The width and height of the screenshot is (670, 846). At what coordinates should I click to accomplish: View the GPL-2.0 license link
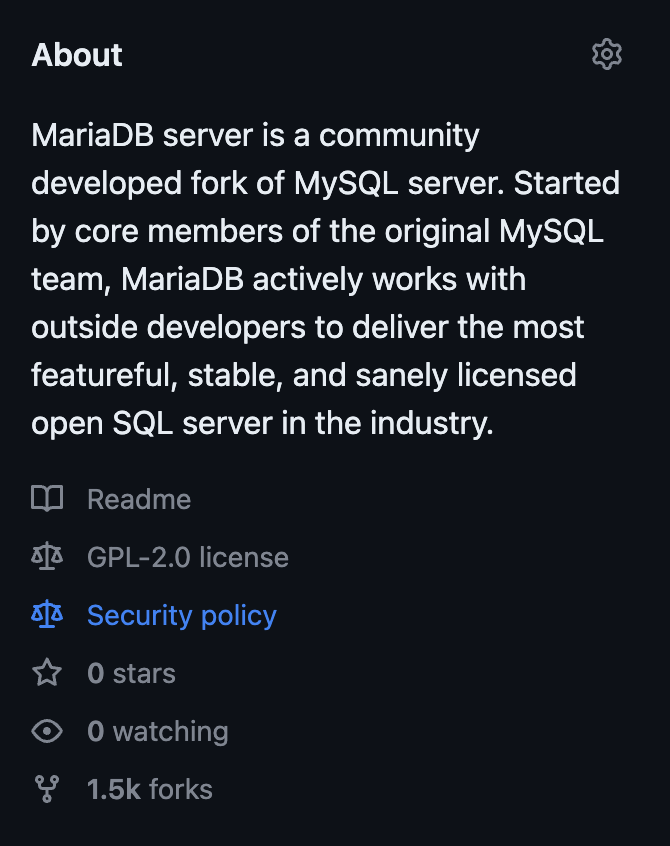[x=188, y=557]
